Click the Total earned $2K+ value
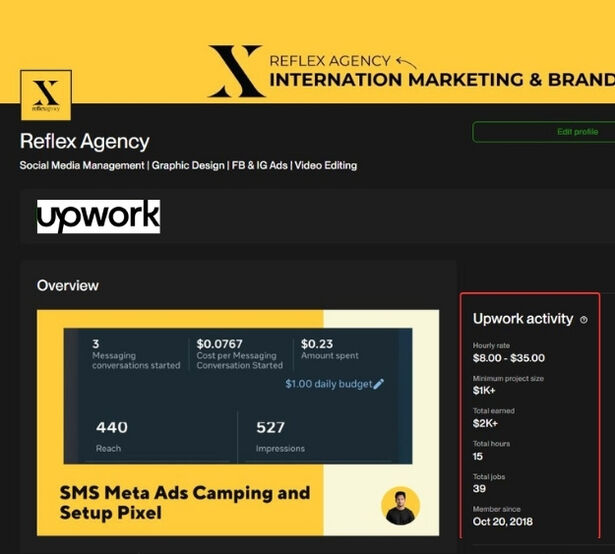The width and height of the screenshot is (615, 554). coord(485,423)
